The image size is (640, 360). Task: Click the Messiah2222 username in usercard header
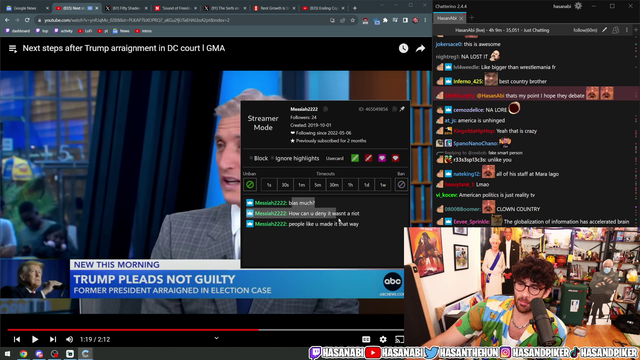(304, 109)
